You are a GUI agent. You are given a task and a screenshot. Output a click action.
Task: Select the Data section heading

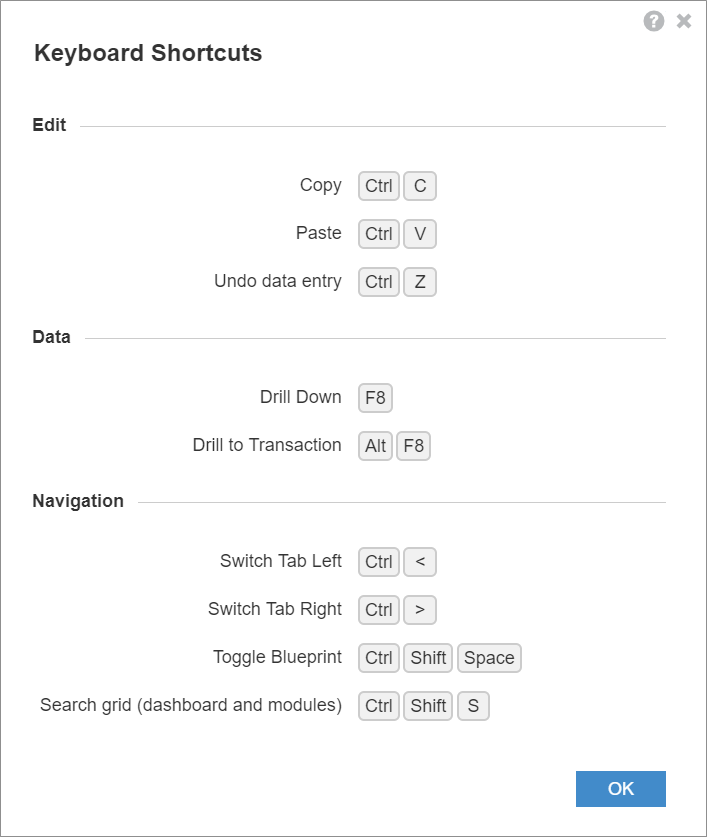pyautogui.click(x=51, y=337)
